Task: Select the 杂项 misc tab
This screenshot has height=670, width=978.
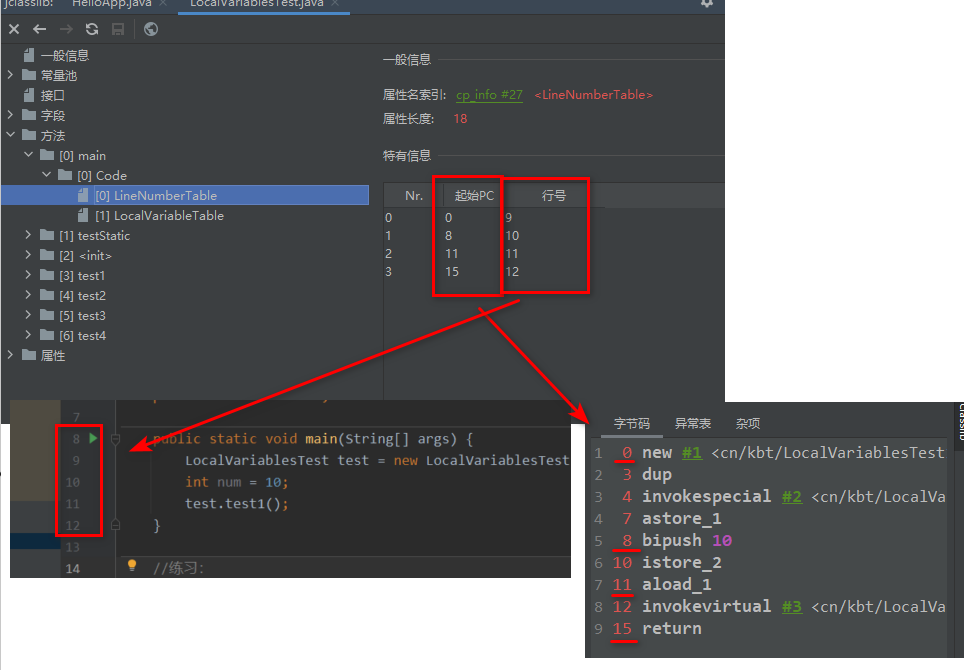Action: (747, 424)
